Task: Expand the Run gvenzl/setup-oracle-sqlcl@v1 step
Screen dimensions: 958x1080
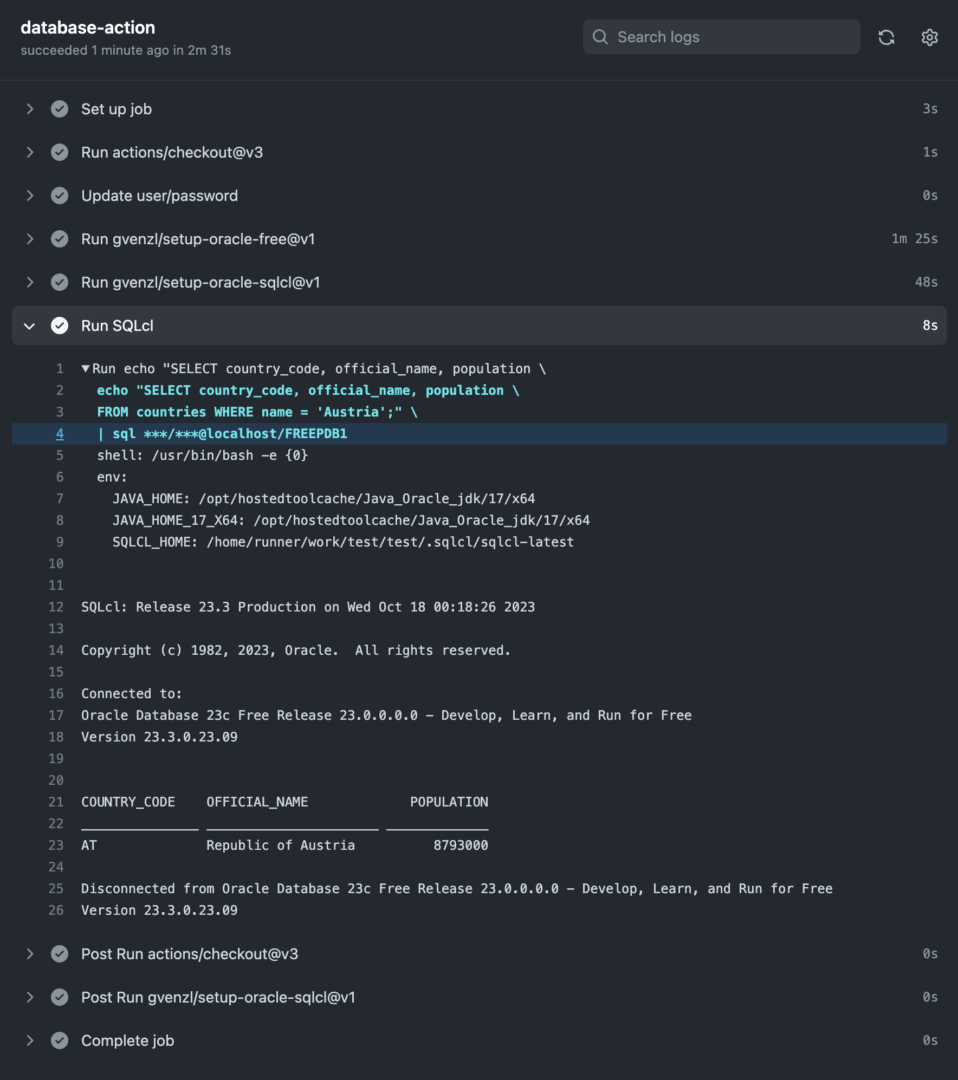Action: (29, 282)
